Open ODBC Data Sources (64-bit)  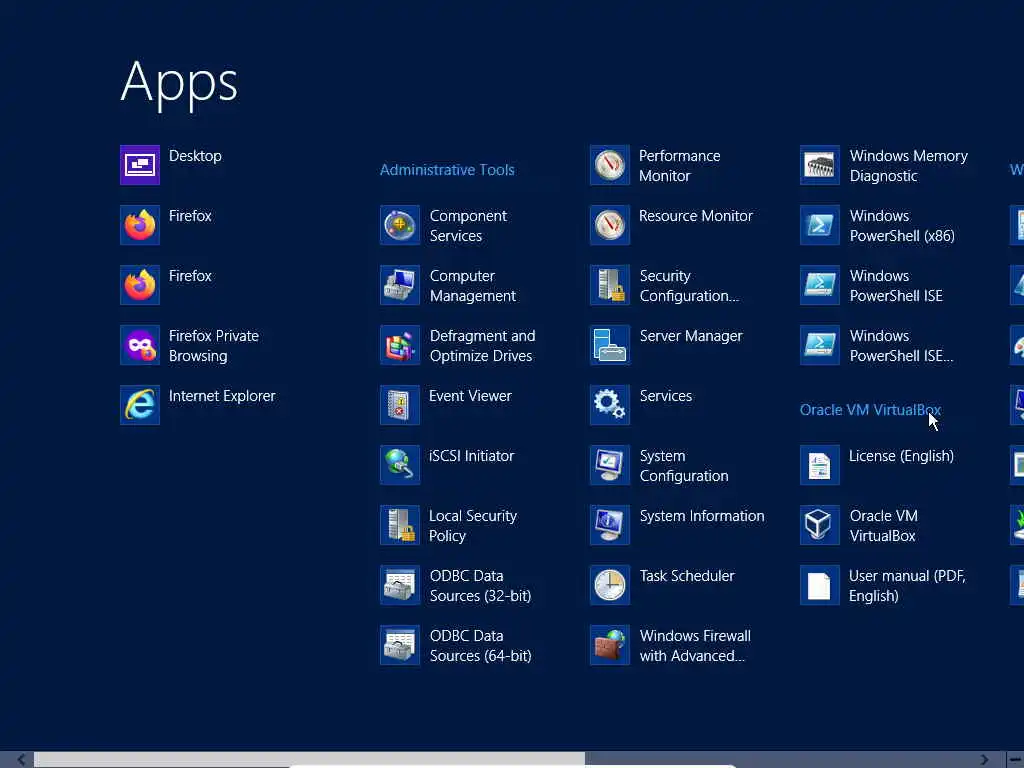(456, 645)
